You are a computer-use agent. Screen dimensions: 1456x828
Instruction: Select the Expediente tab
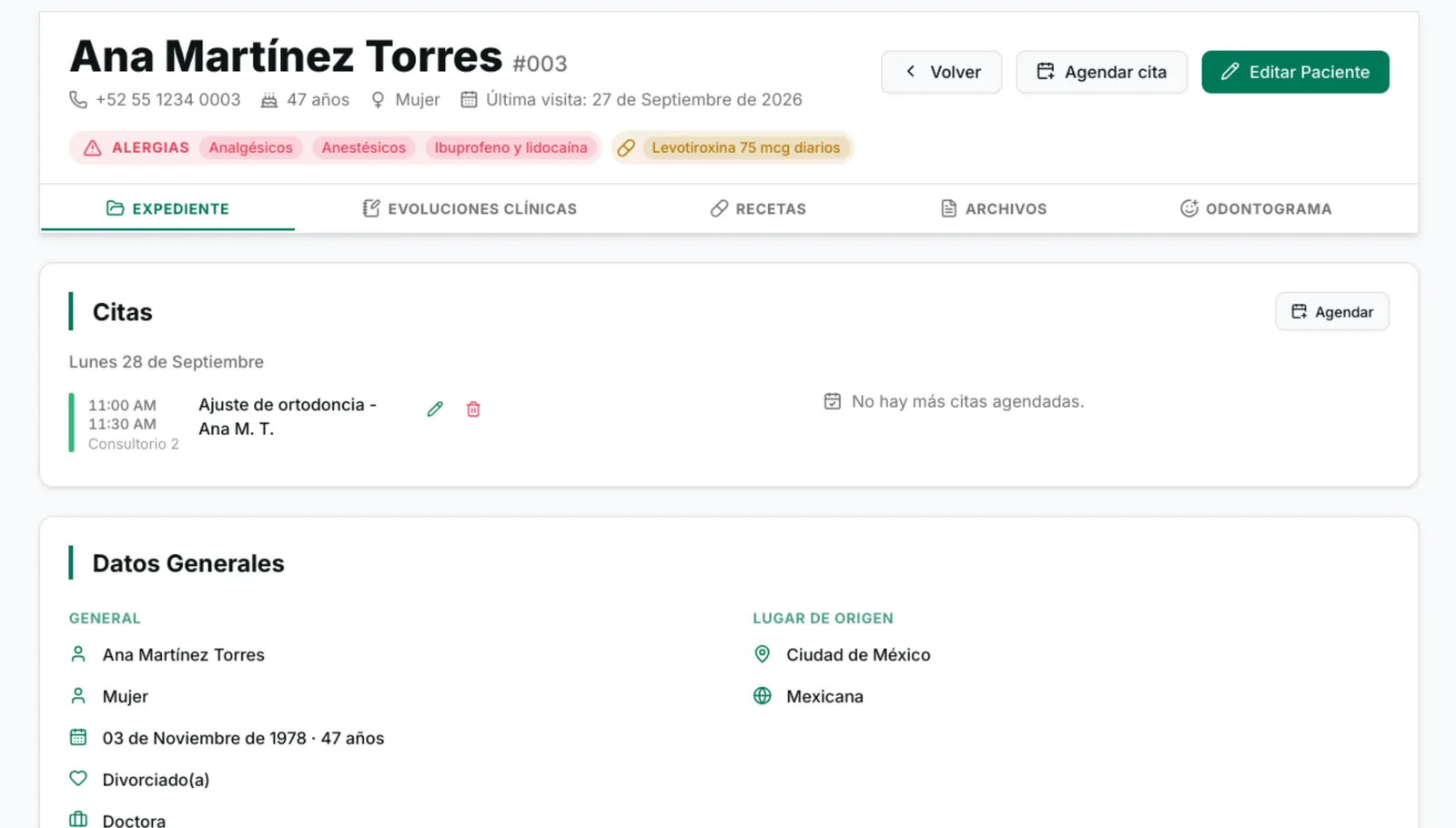[x=167, y=208]
